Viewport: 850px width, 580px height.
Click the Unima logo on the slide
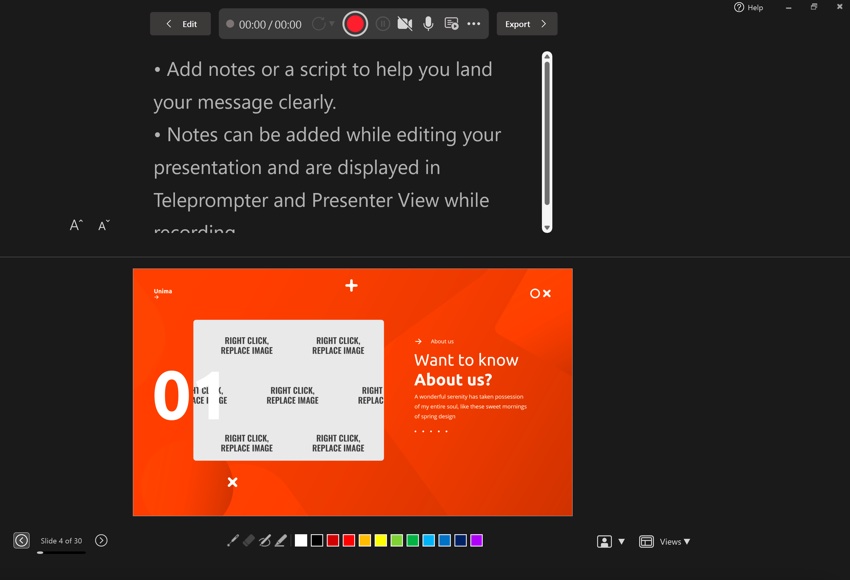163,292
